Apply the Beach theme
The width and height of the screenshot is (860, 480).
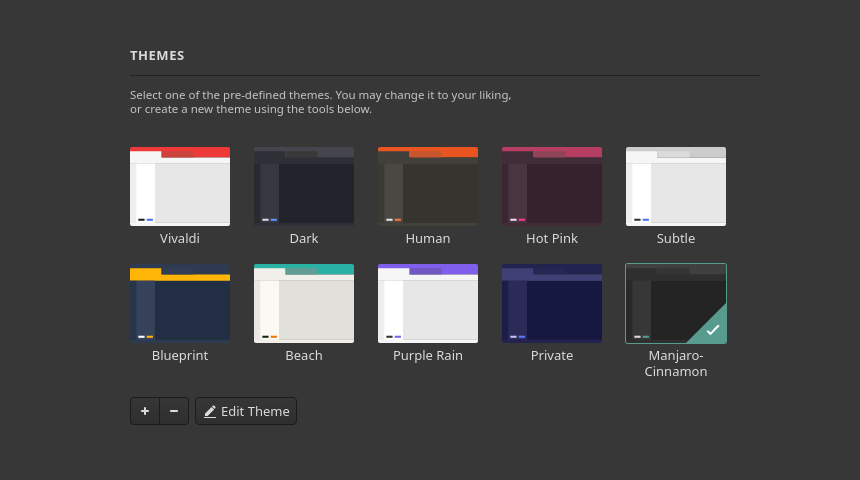coord(304,303)
